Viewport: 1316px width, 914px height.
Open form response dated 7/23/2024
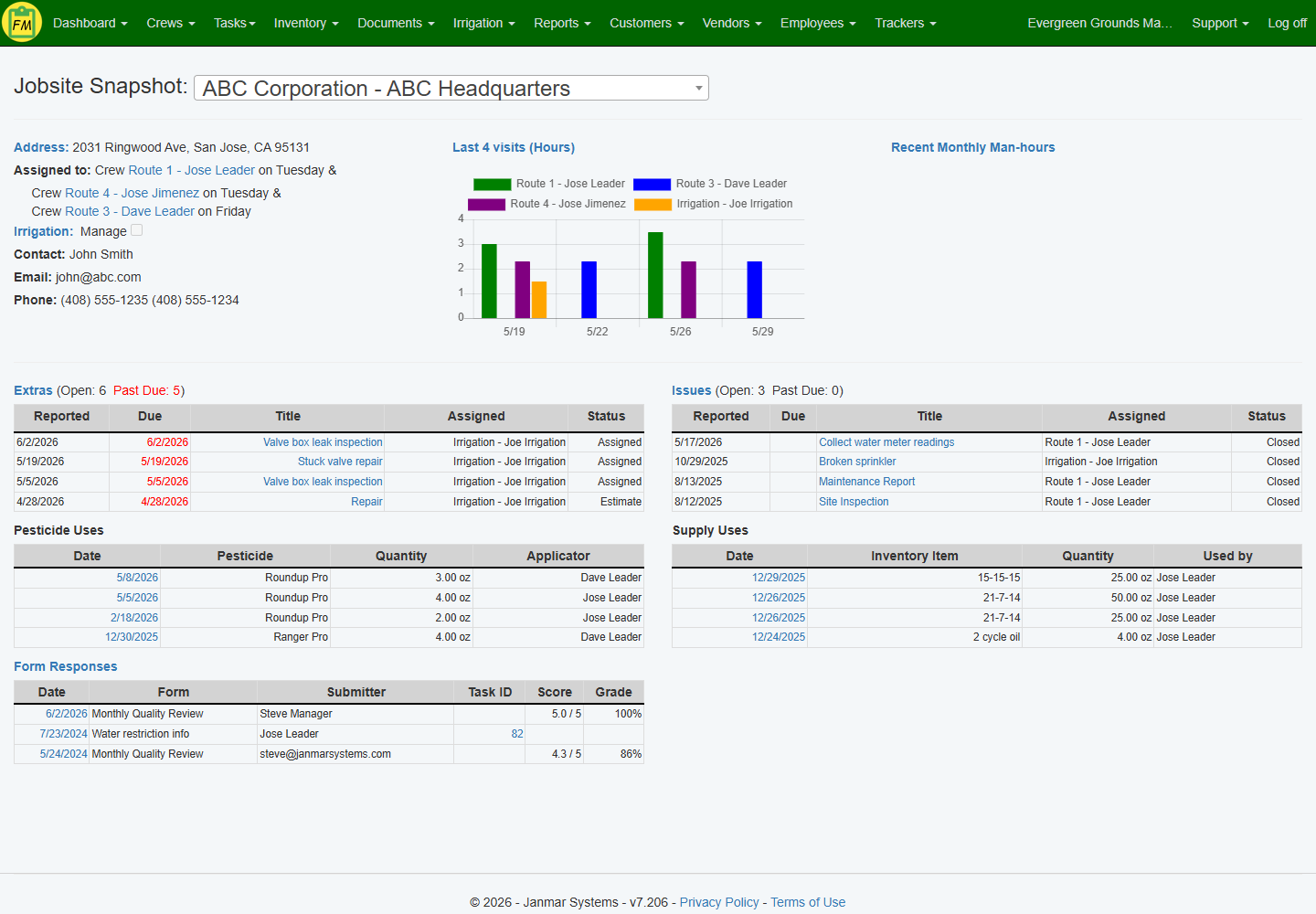[63, 734]
